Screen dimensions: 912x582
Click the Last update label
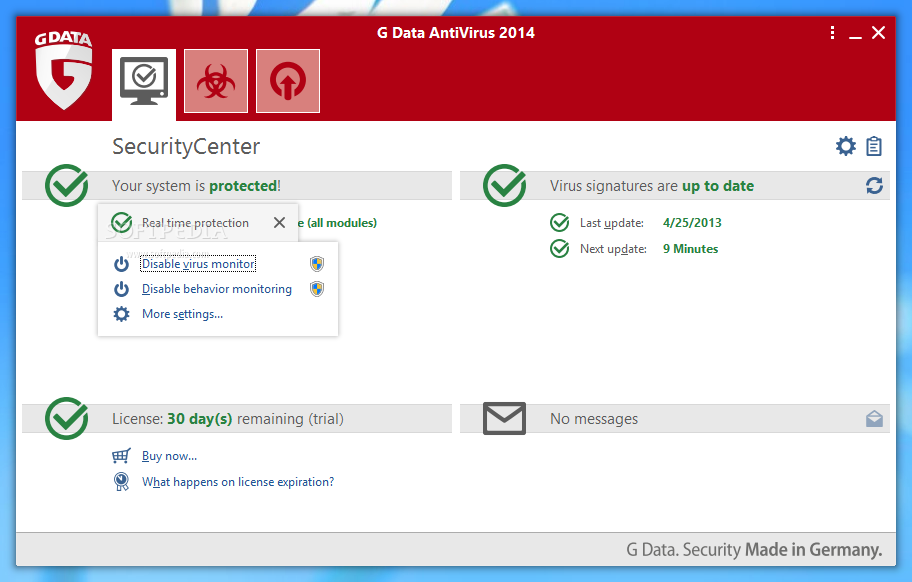(612, 223)
